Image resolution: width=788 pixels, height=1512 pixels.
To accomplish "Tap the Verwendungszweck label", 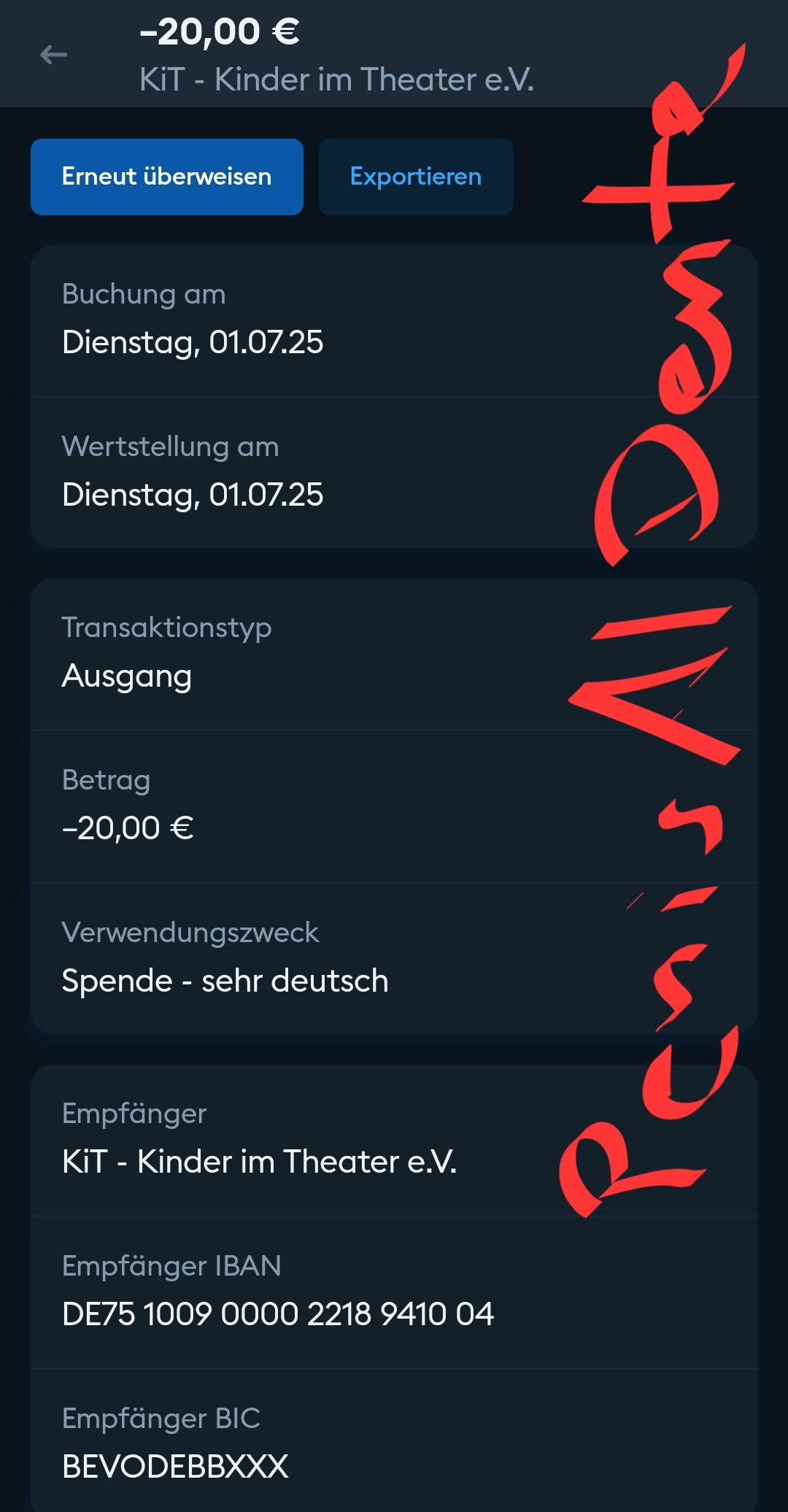I will coord(190,933).
